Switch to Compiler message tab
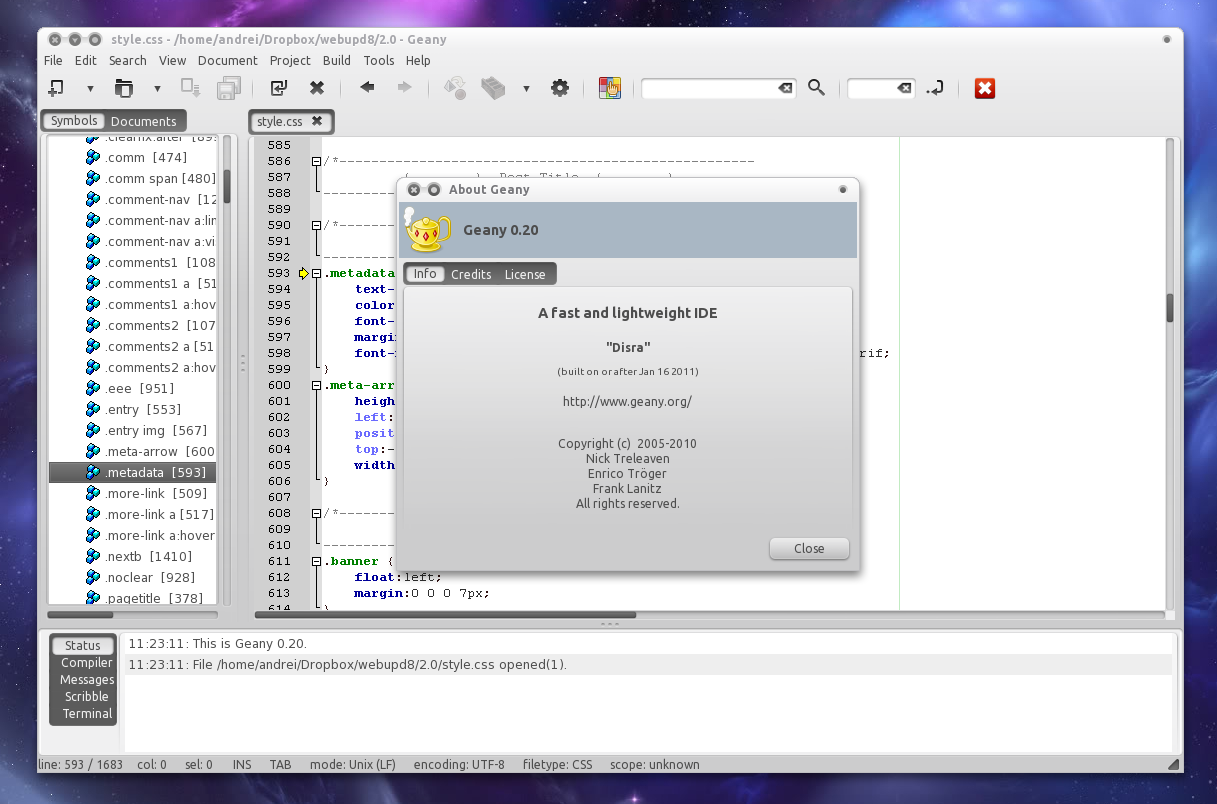Image resolution: width=1217 pixels, height=804 pixels. (x=87, y=663)
